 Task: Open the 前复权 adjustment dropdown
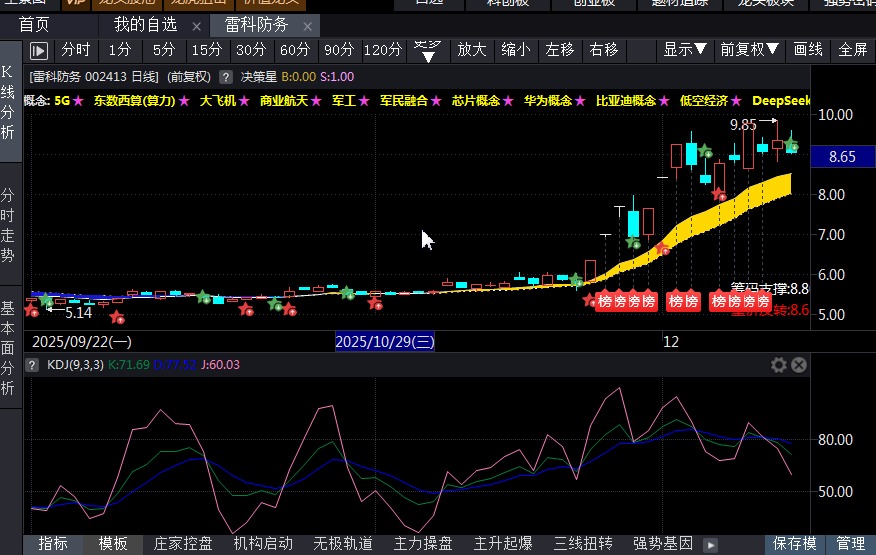pos(749,50)
